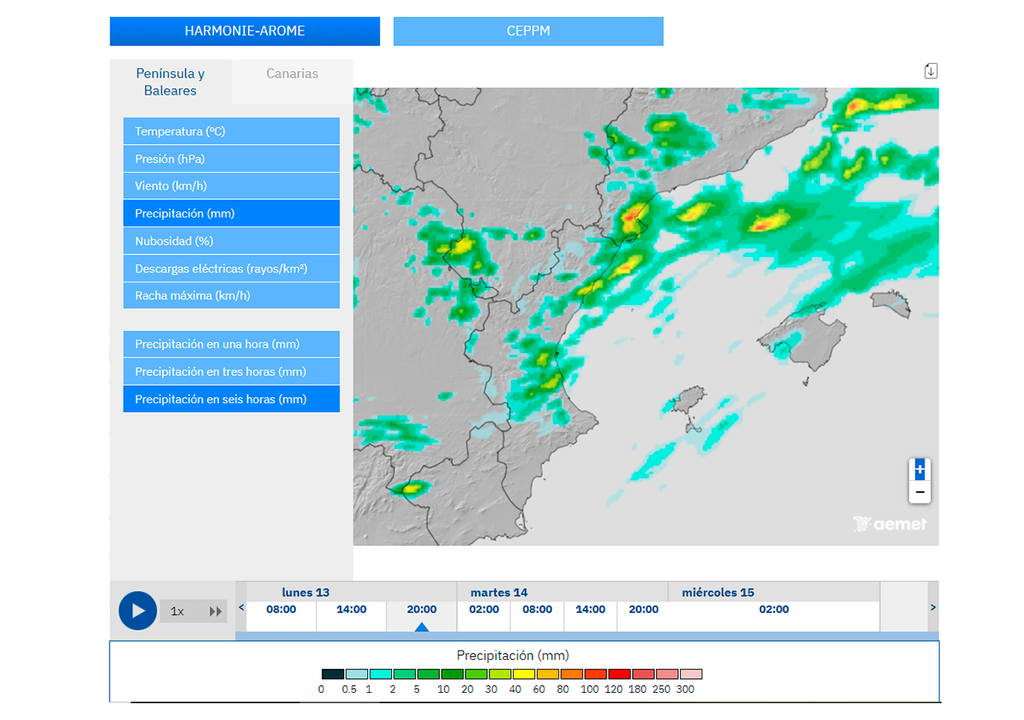Choose Precipitación en seis horas option
Image resolution: width=1024 pixels, height=720 pixels.
(x=231, y=399)
